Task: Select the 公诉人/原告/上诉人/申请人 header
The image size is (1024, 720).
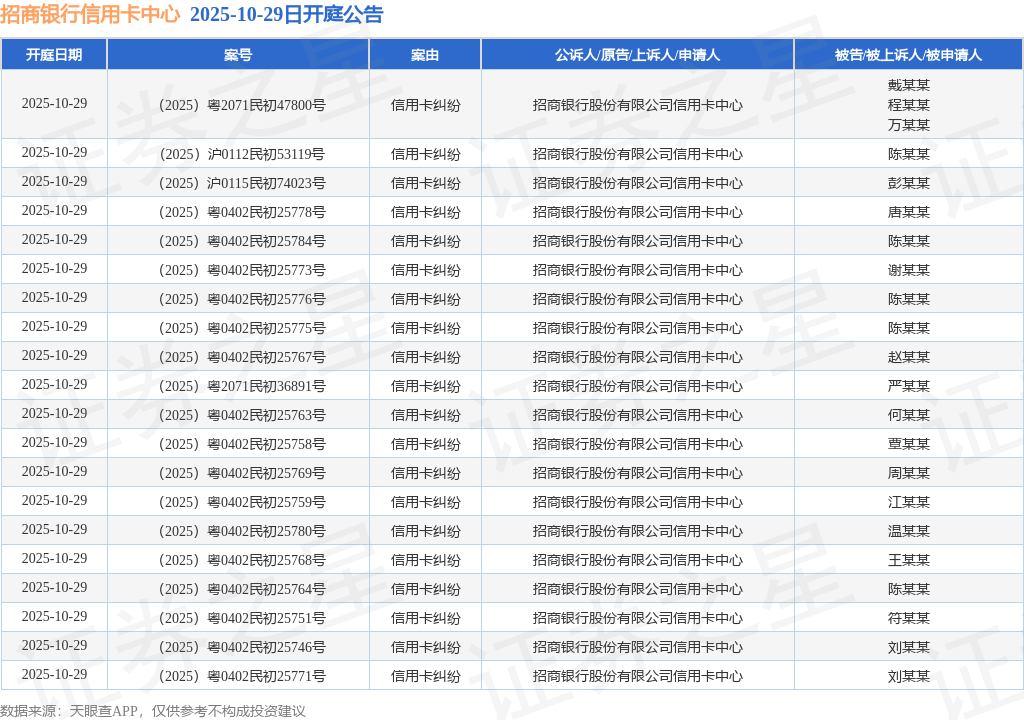Action: click(637, 55)
